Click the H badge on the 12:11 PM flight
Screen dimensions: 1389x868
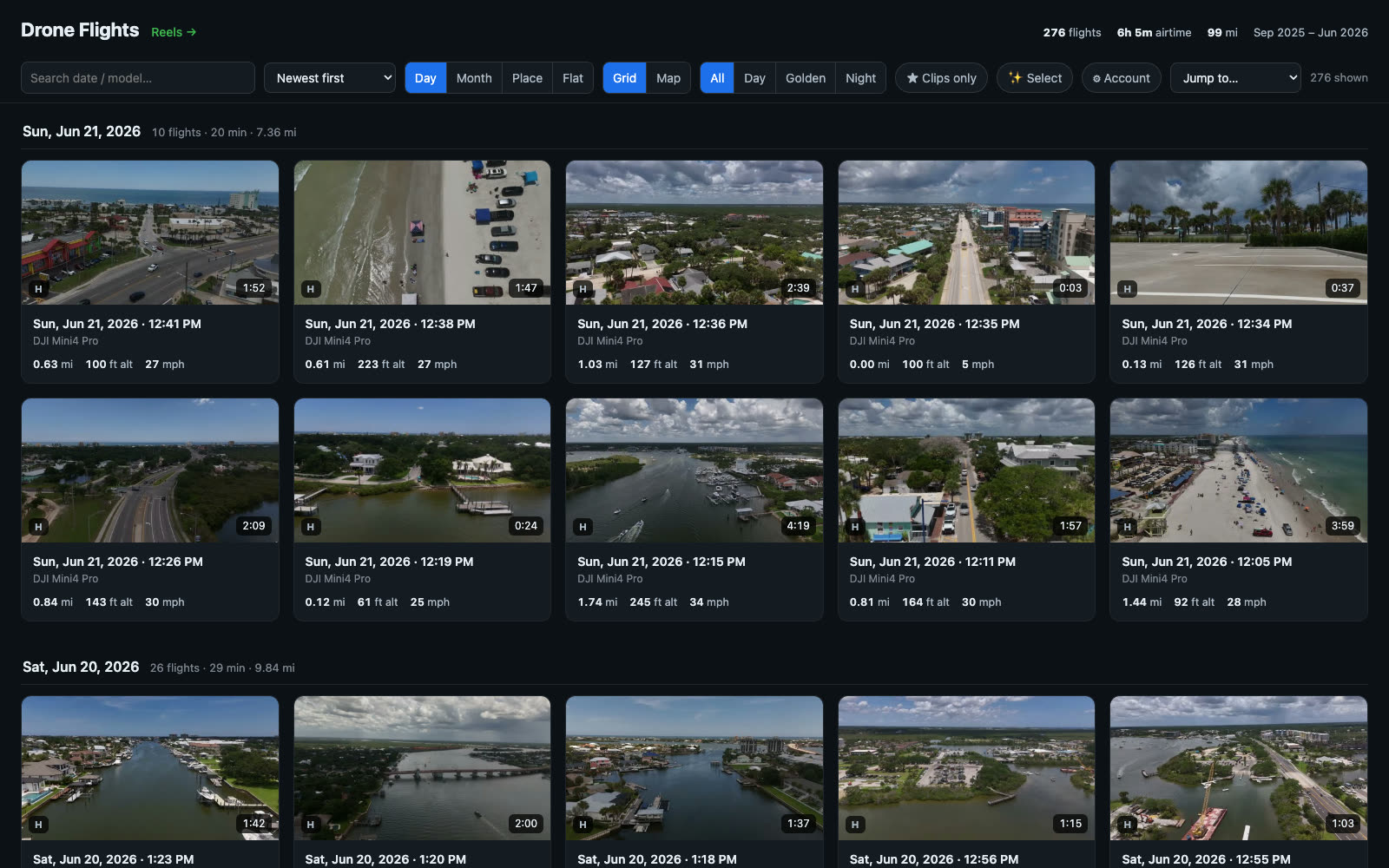(x=855, y=527)
